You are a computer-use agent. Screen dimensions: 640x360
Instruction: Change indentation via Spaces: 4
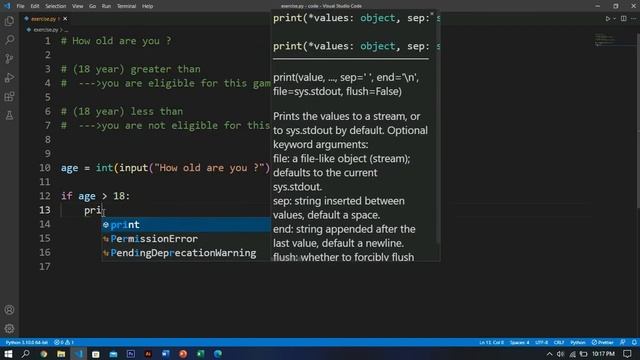coord(520,342)
